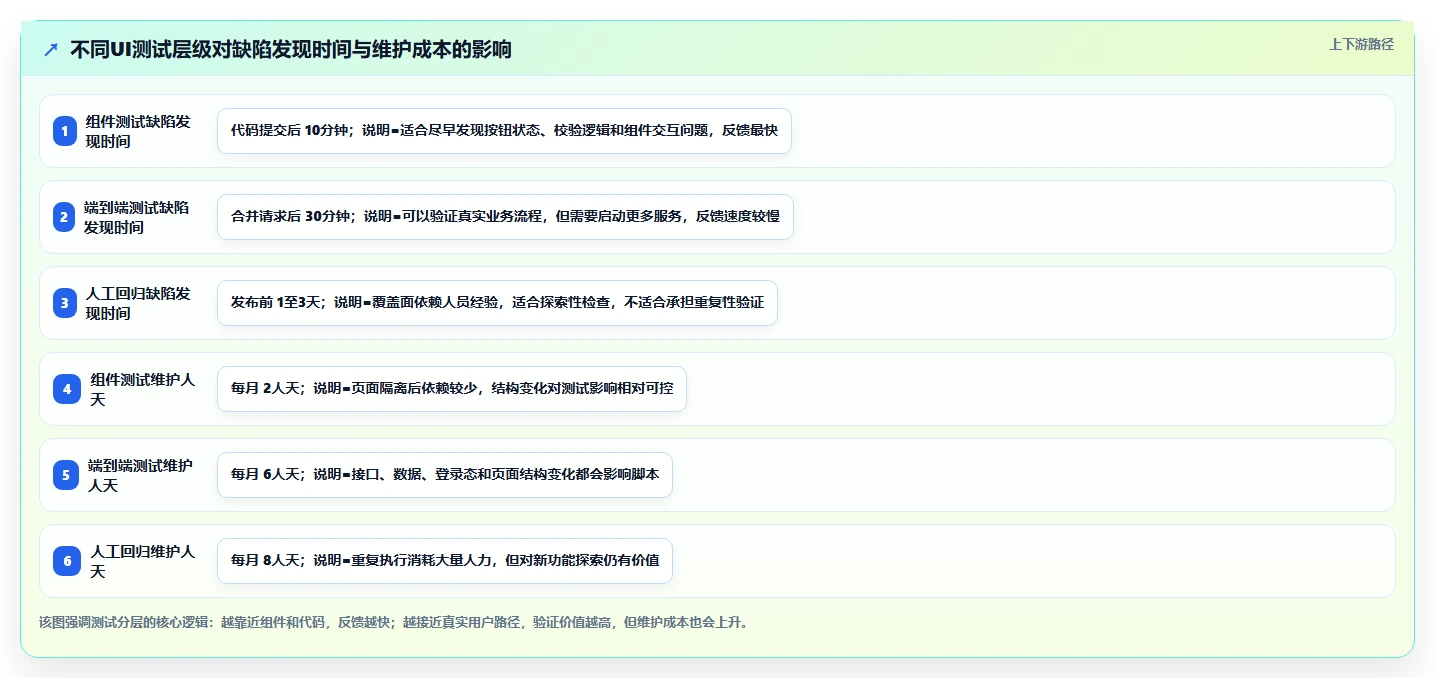Viewport: 1435px width, 678px height.
Task: Open the 每月 8人天 description box
Action: 445,561
